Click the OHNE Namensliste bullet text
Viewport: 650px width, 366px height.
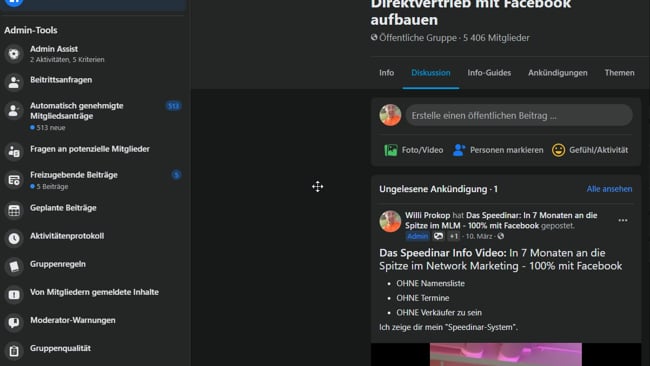pos(430,284)
